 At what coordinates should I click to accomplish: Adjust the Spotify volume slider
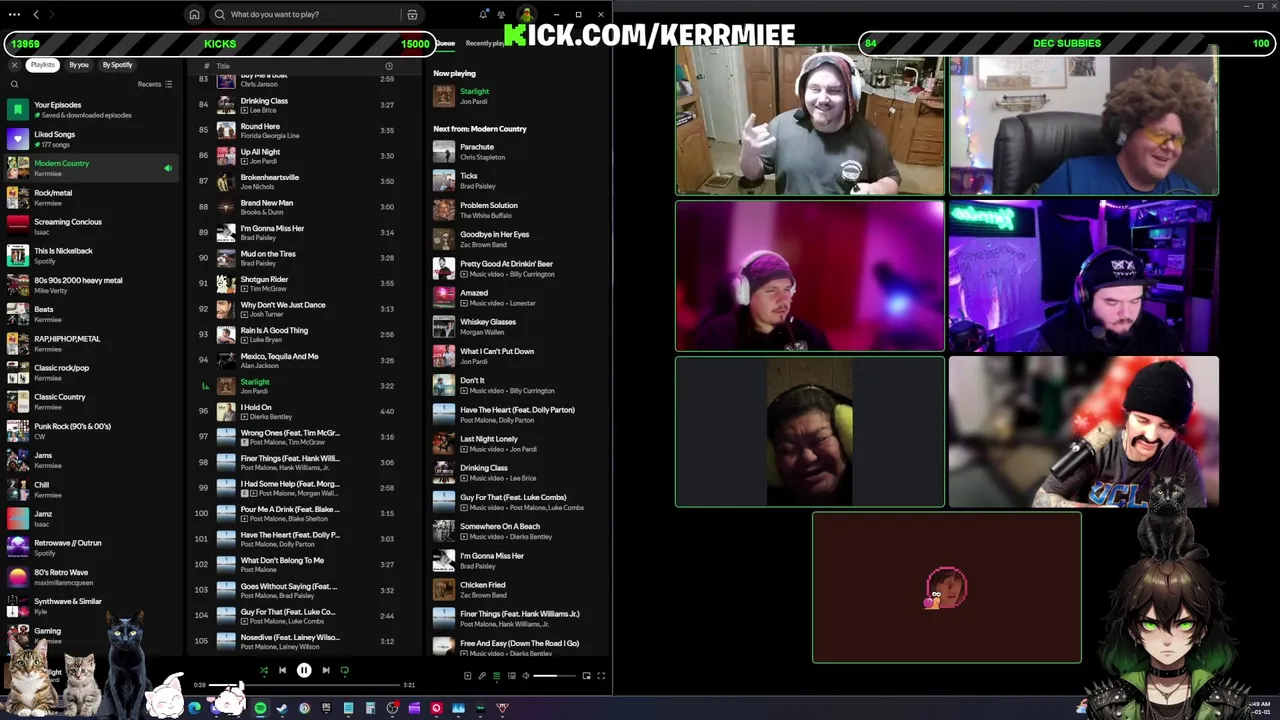pyautogui.click(x=554, y=675)
